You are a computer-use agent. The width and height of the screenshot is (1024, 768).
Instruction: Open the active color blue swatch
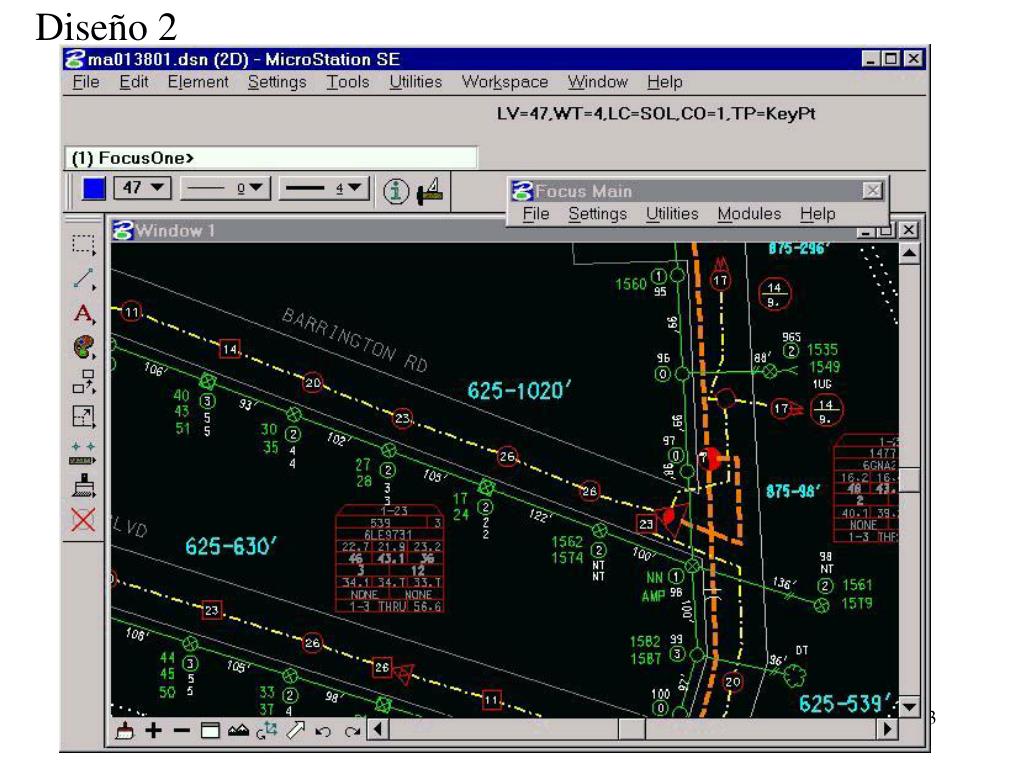[x=94, y=189]
